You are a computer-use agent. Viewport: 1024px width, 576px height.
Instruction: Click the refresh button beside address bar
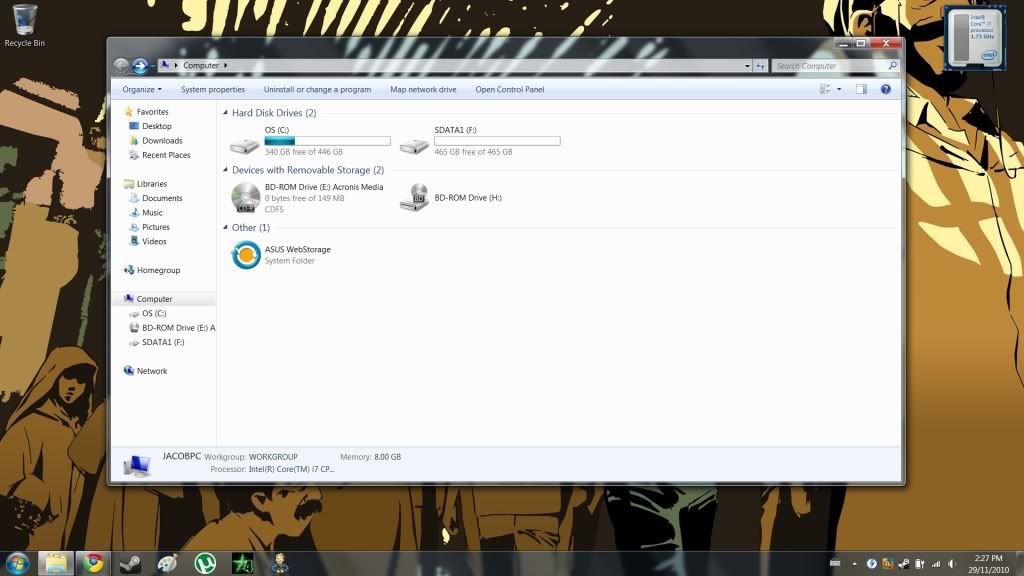(761, 66)
